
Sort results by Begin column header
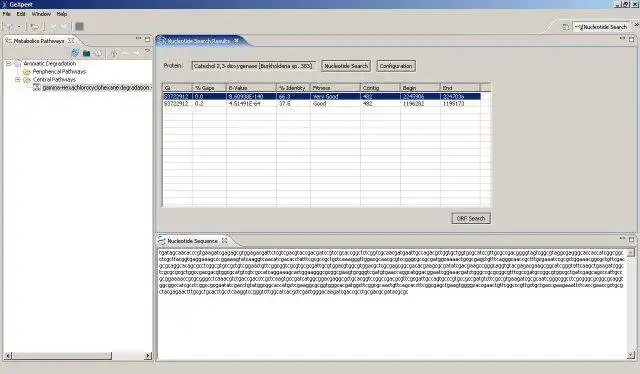(x=420, y=87)
